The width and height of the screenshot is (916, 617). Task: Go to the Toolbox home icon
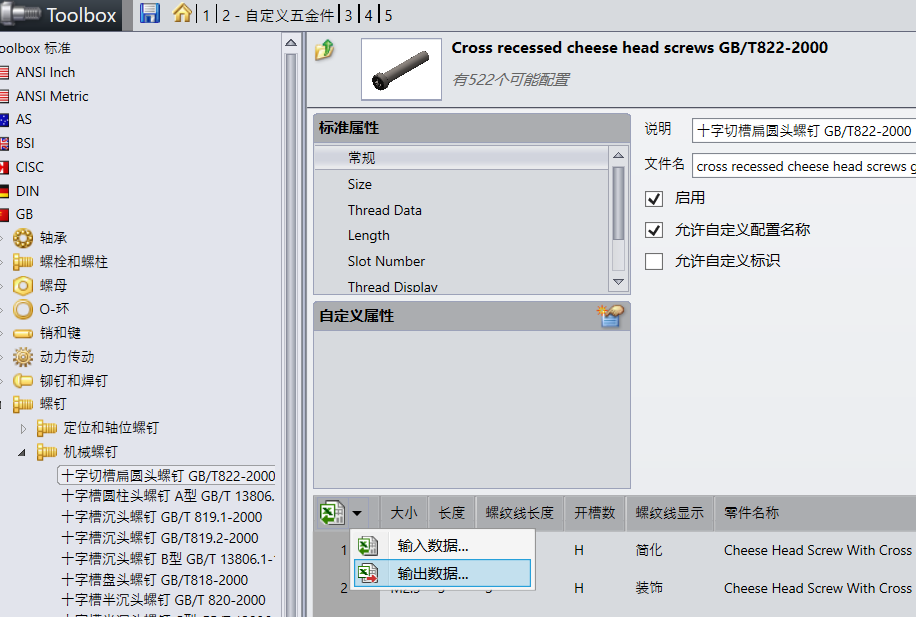click(x=182, y=13)
